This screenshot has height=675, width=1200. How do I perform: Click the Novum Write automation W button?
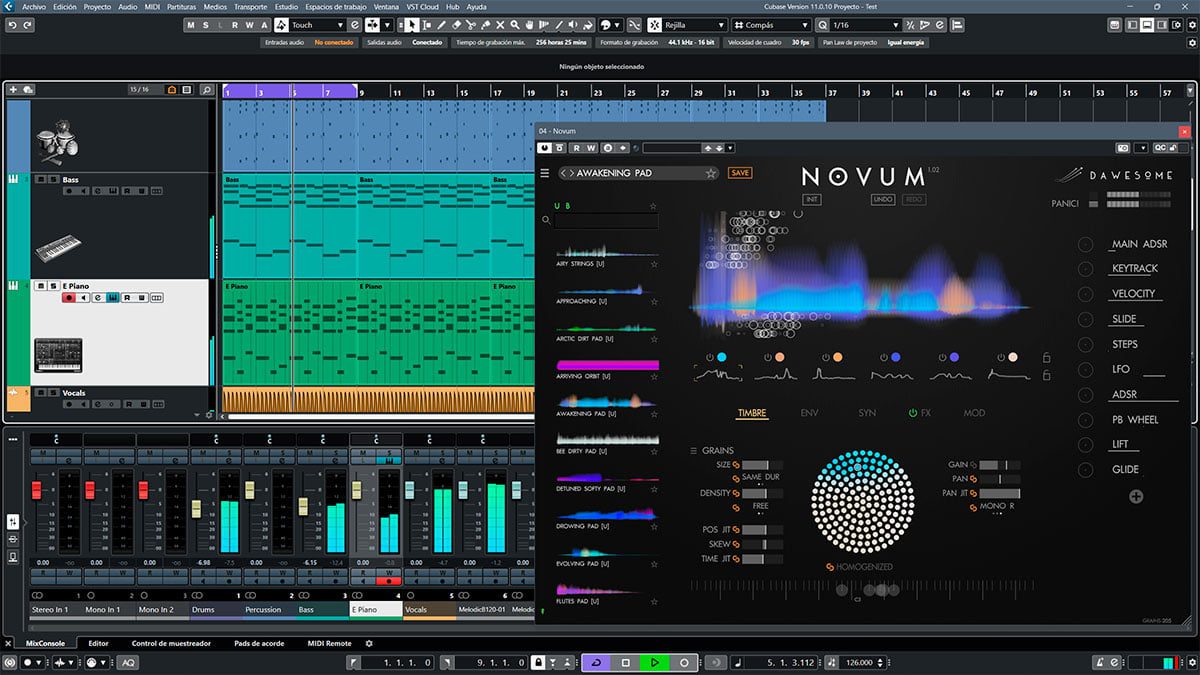(x=591, y=148)
